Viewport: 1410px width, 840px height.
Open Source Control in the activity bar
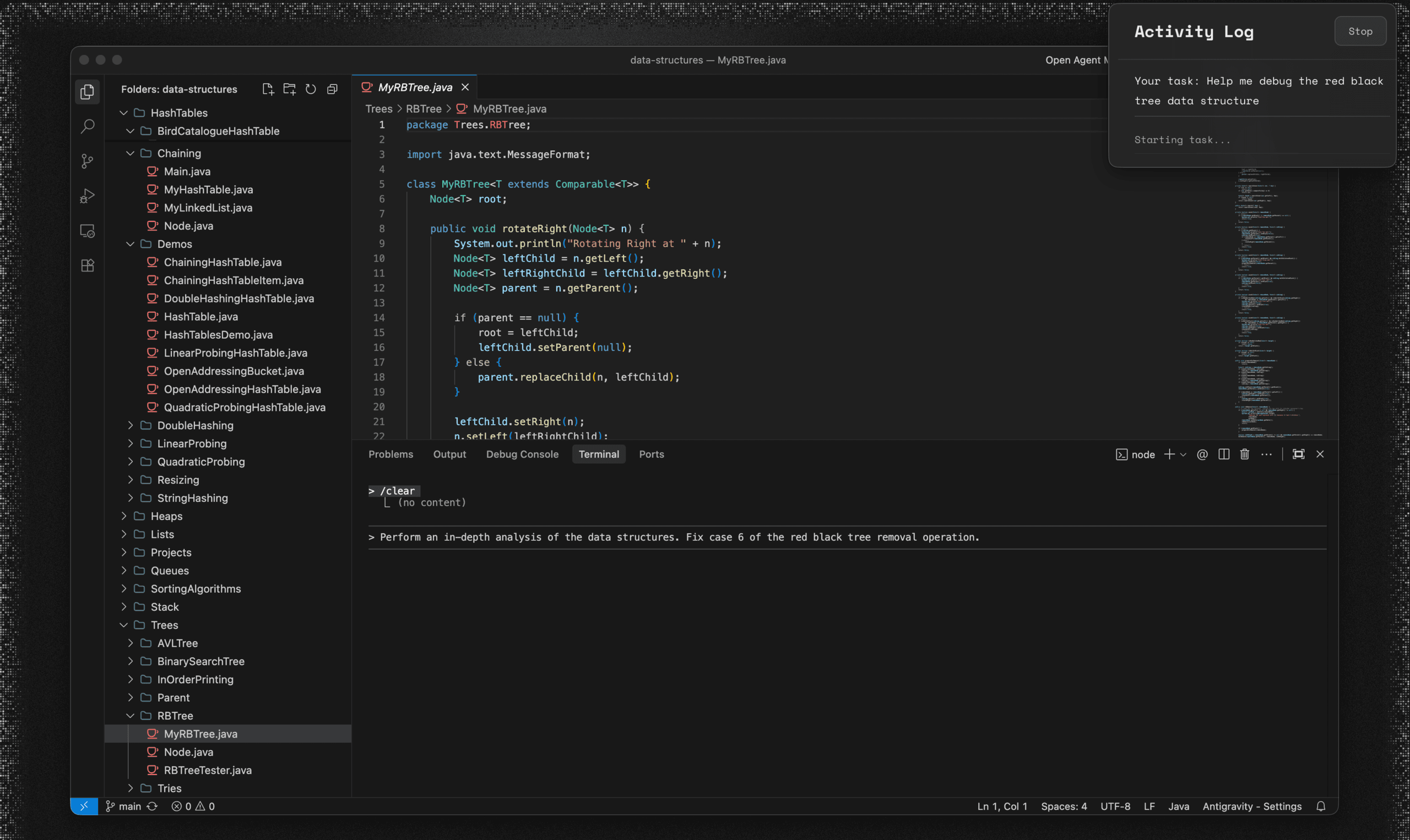pos(88,161)
